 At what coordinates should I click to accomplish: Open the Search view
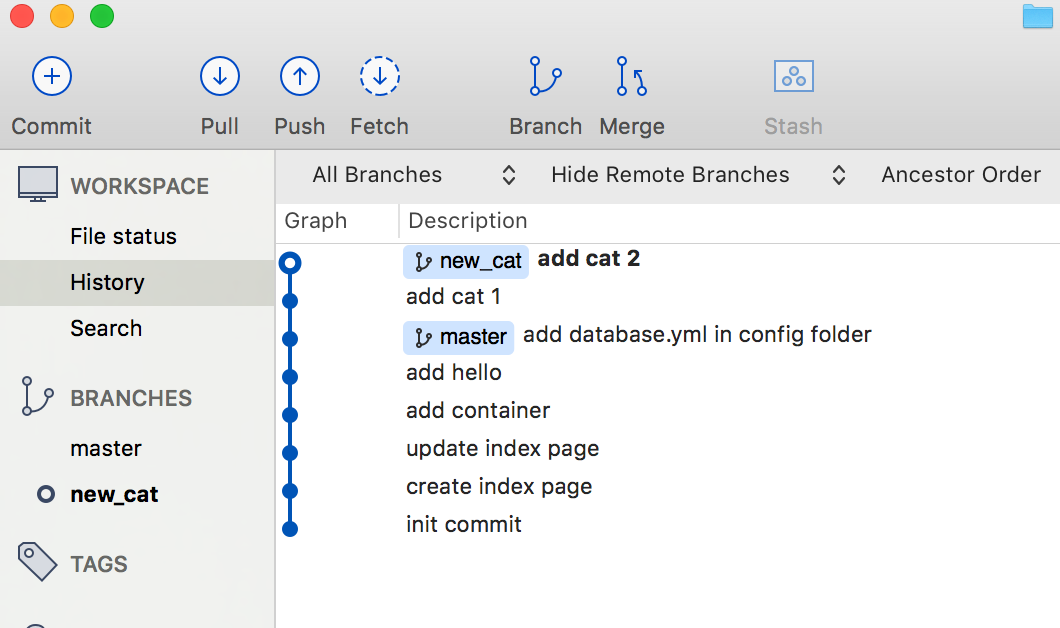[106, 328]
